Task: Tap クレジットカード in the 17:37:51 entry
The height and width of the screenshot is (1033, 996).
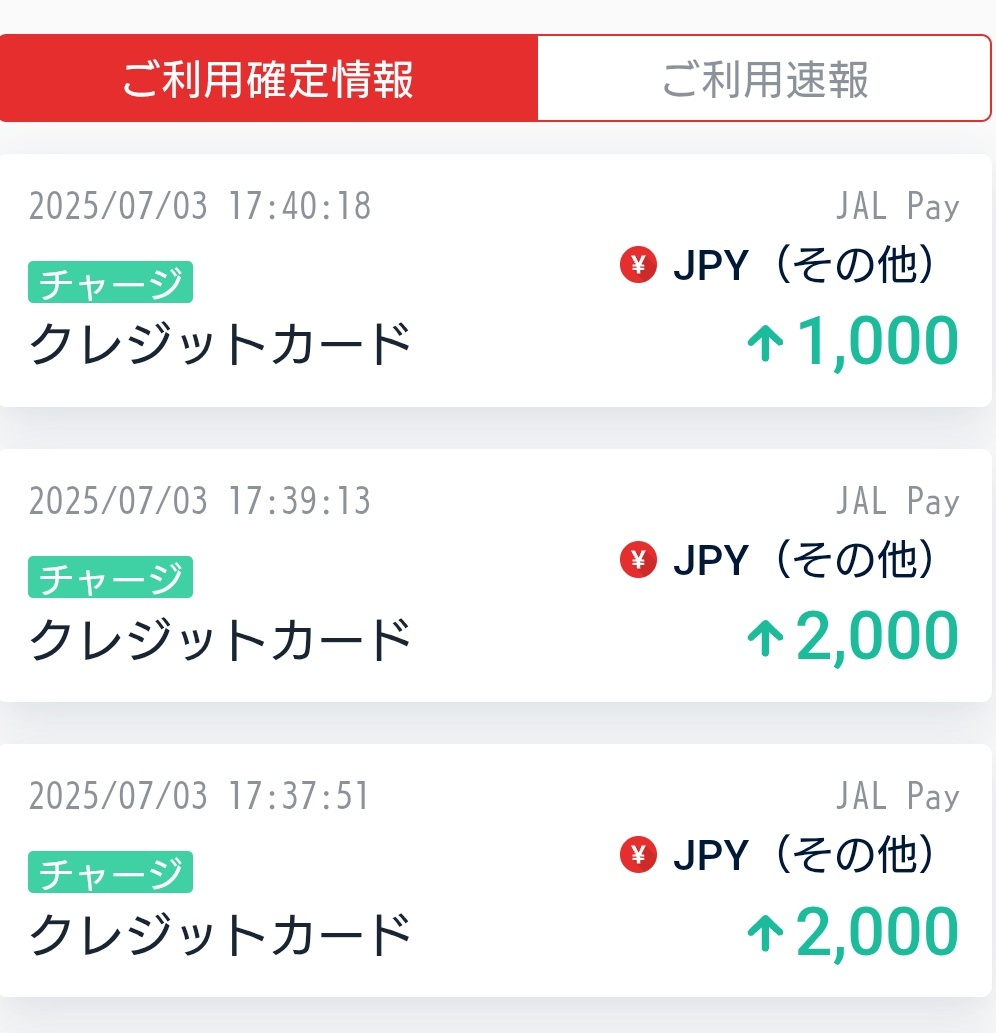Action: [x=220, y=934]
